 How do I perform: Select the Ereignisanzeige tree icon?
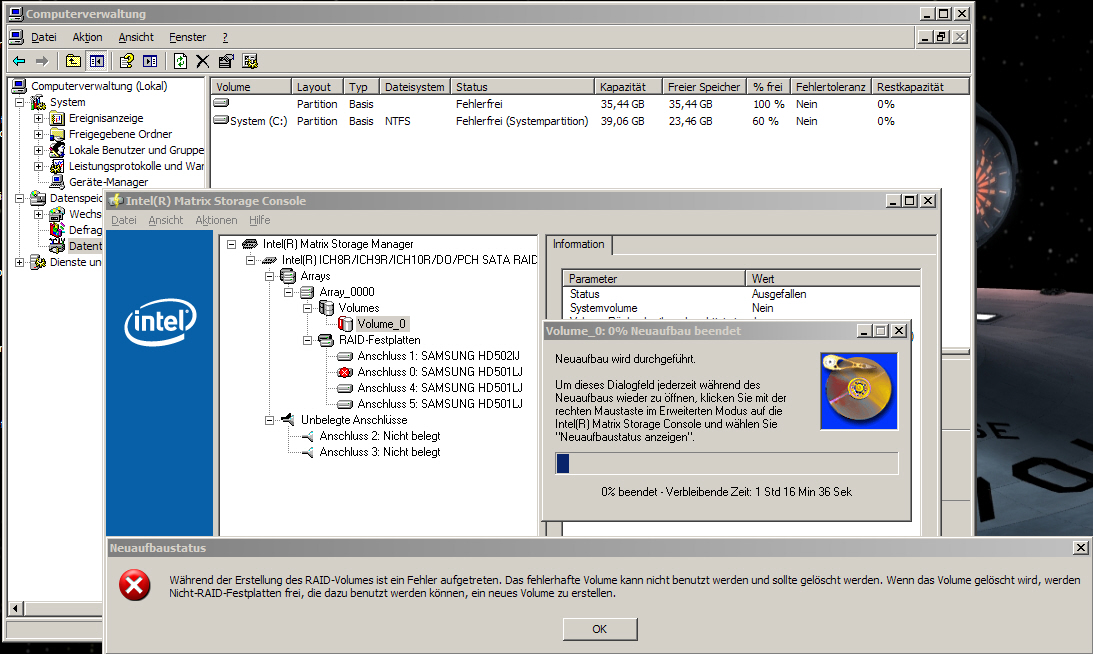(57, 119)
